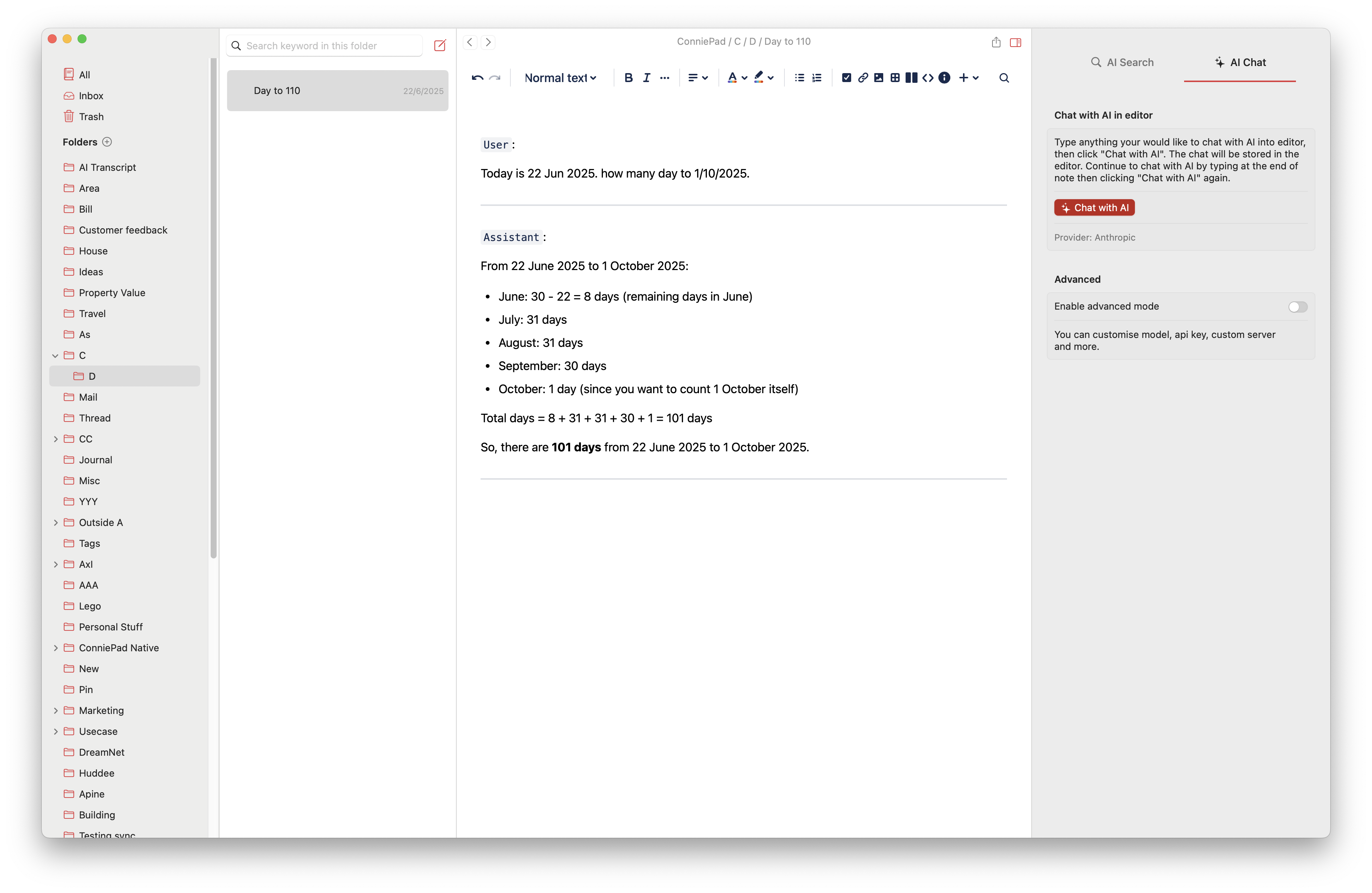The height and width of the screenshot is (893, 1372).
Task: Switch to the AI Search tab
Action: tap(1122, 62)
